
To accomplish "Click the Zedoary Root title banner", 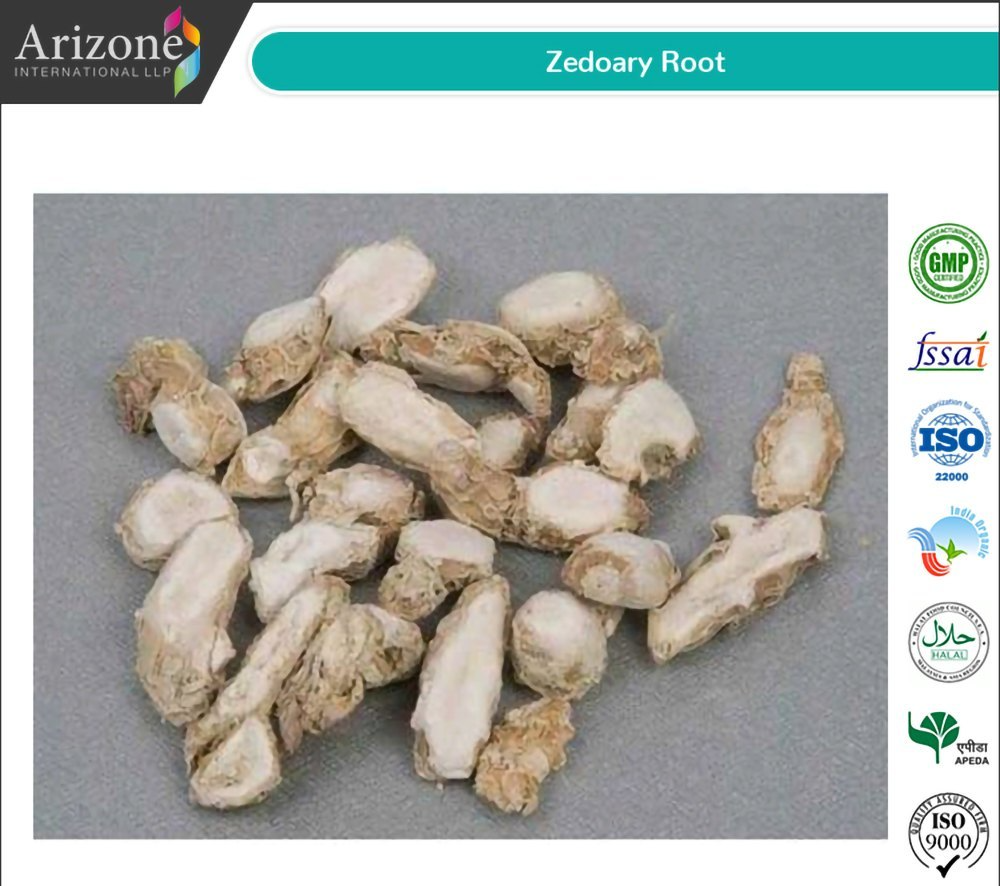I will pyautogui.click(x=625, y=61).
